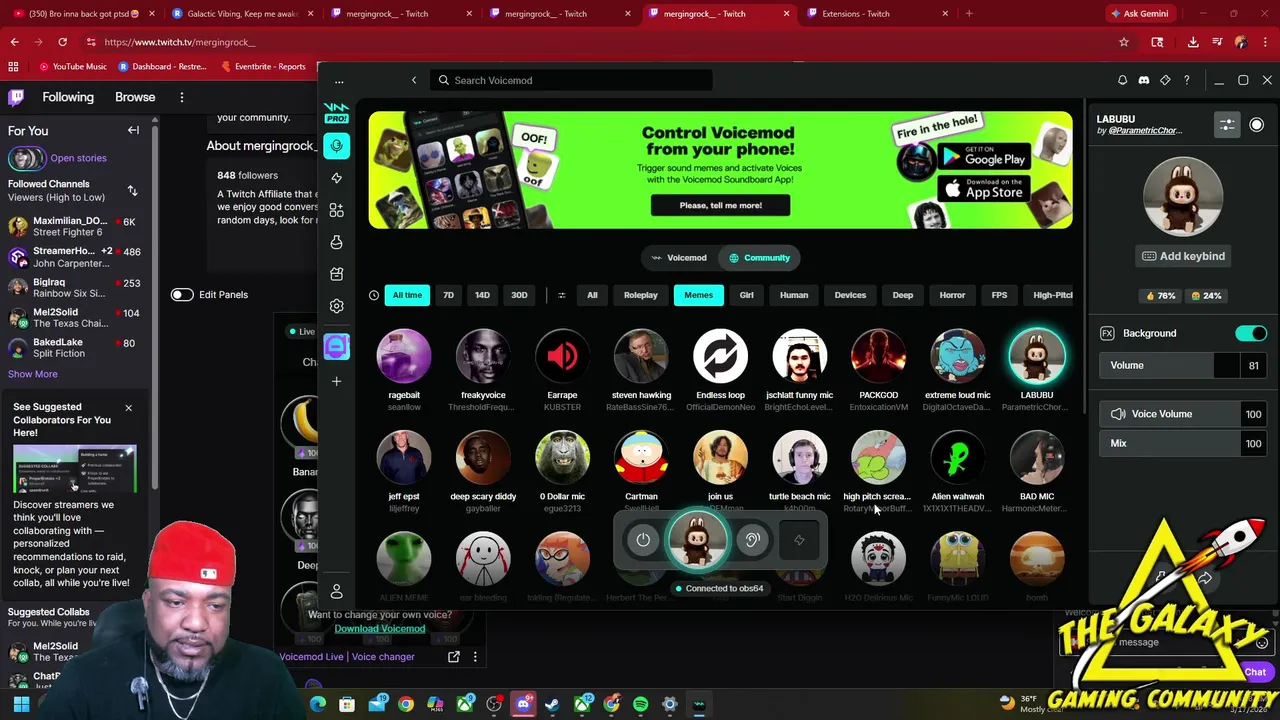Click 'Please, tell me more!' banner button
The image size is (1280, 720).
[721, 205]
